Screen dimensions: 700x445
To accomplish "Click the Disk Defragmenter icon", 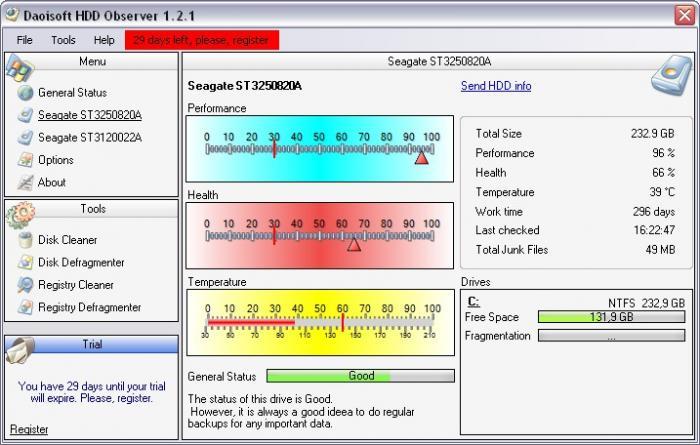I will [25, 262].
